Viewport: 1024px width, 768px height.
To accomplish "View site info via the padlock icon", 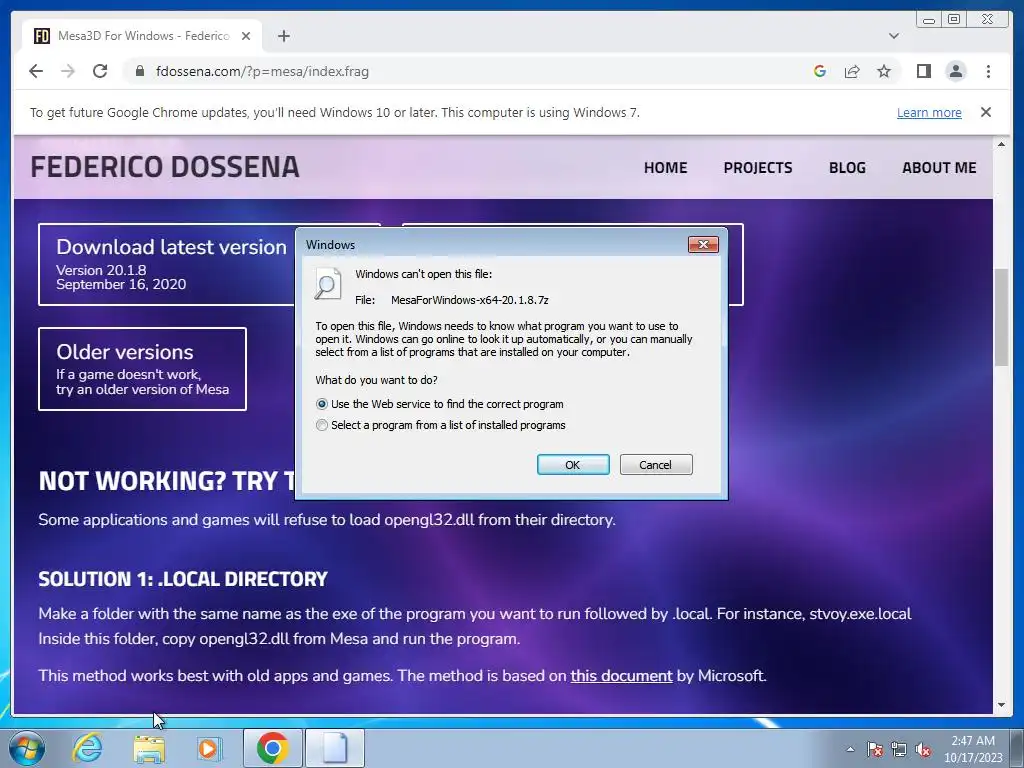I will (139, 71).
